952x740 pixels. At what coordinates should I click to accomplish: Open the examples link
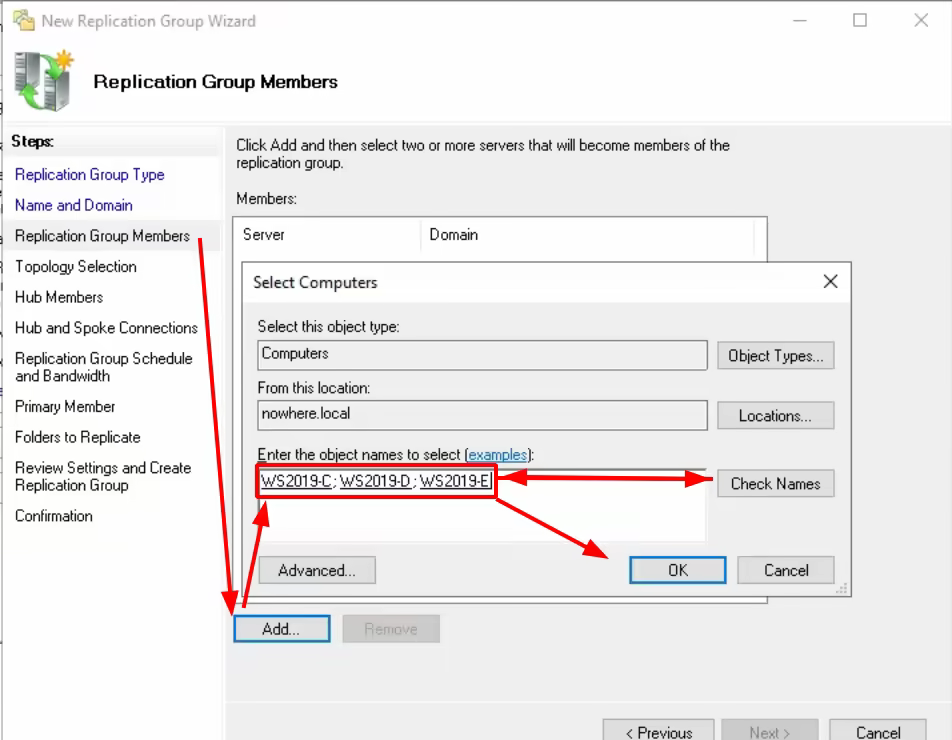click(498, 455)
